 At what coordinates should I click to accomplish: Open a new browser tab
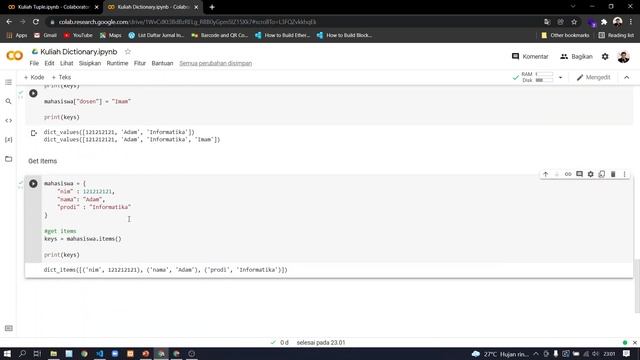tap(212, 7)
